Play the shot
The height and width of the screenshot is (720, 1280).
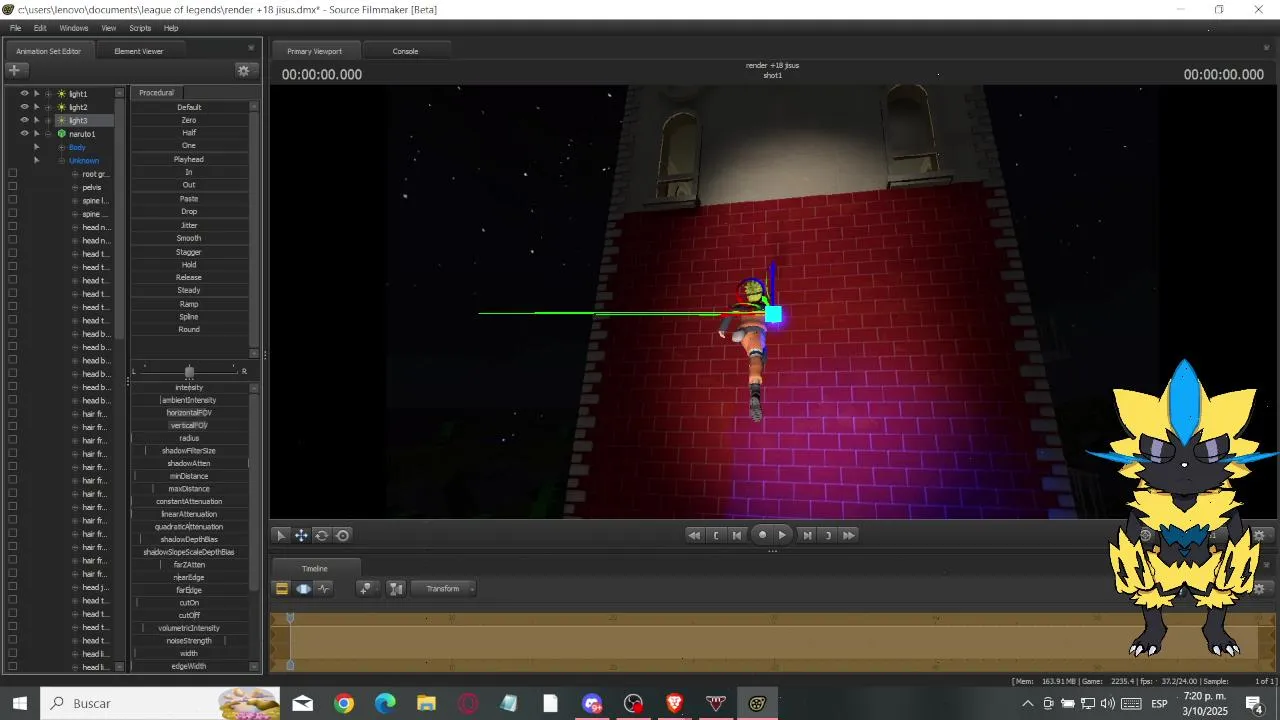click(782, 535)
